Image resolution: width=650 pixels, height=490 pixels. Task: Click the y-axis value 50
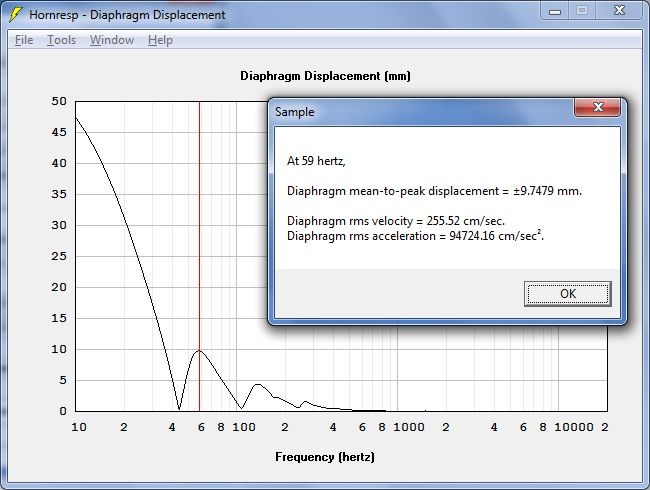click(59, 101)
